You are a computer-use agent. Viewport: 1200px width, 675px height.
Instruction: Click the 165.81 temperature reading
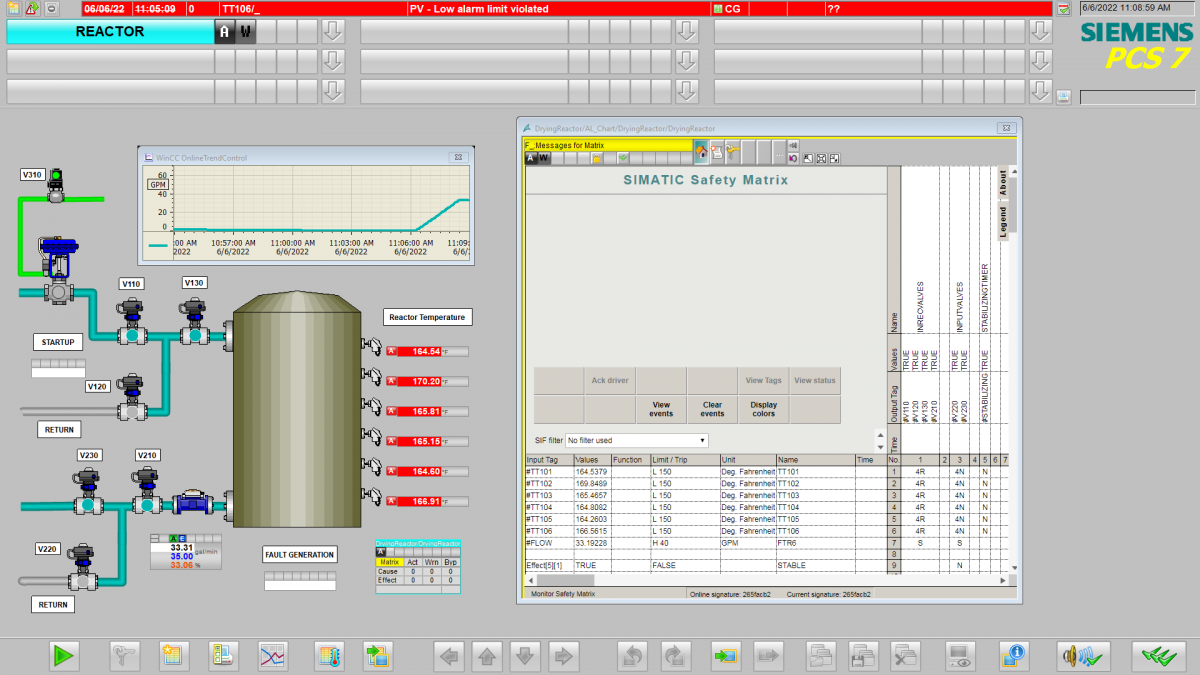click(420, 411)
